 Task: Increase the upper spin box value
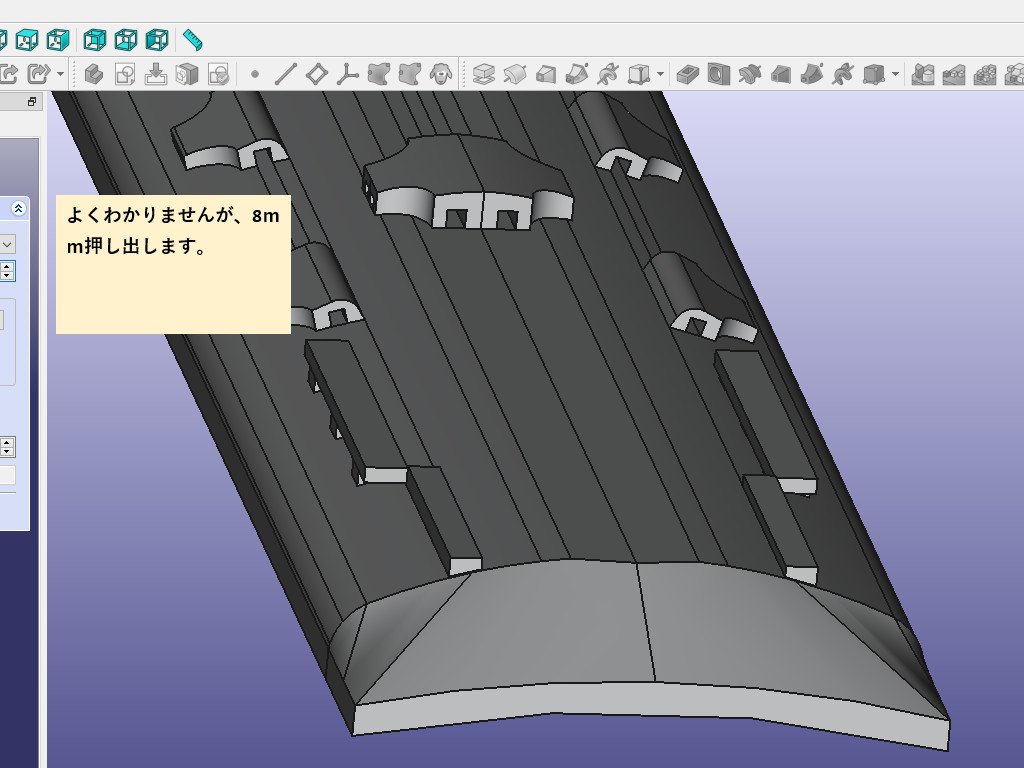coord(8,266)
